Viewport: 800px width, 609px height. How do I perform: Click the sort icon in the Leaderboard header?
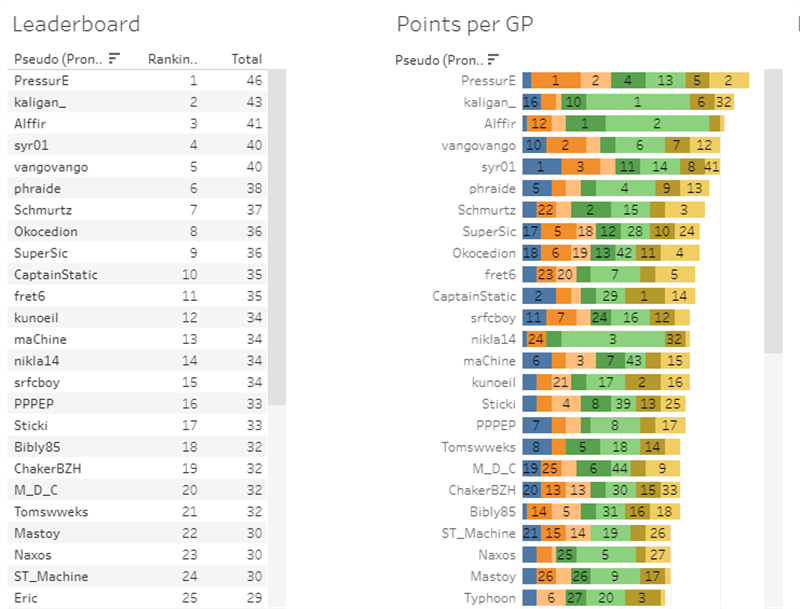113,59
